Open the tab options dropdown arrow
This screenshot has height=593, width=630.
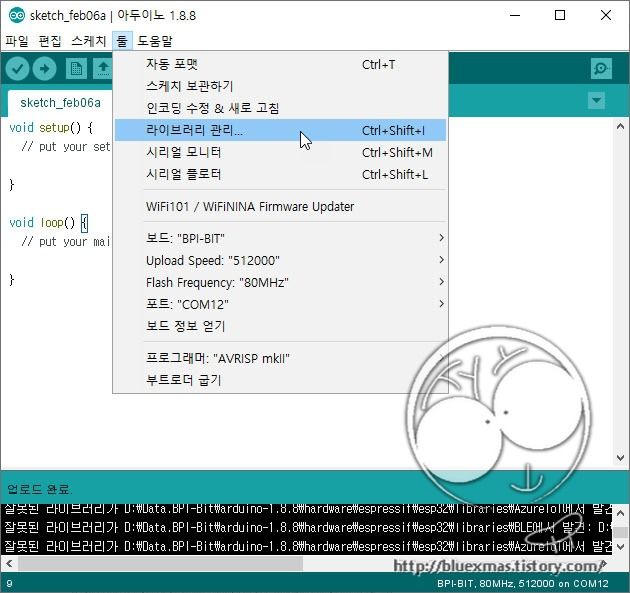(596, 100)
